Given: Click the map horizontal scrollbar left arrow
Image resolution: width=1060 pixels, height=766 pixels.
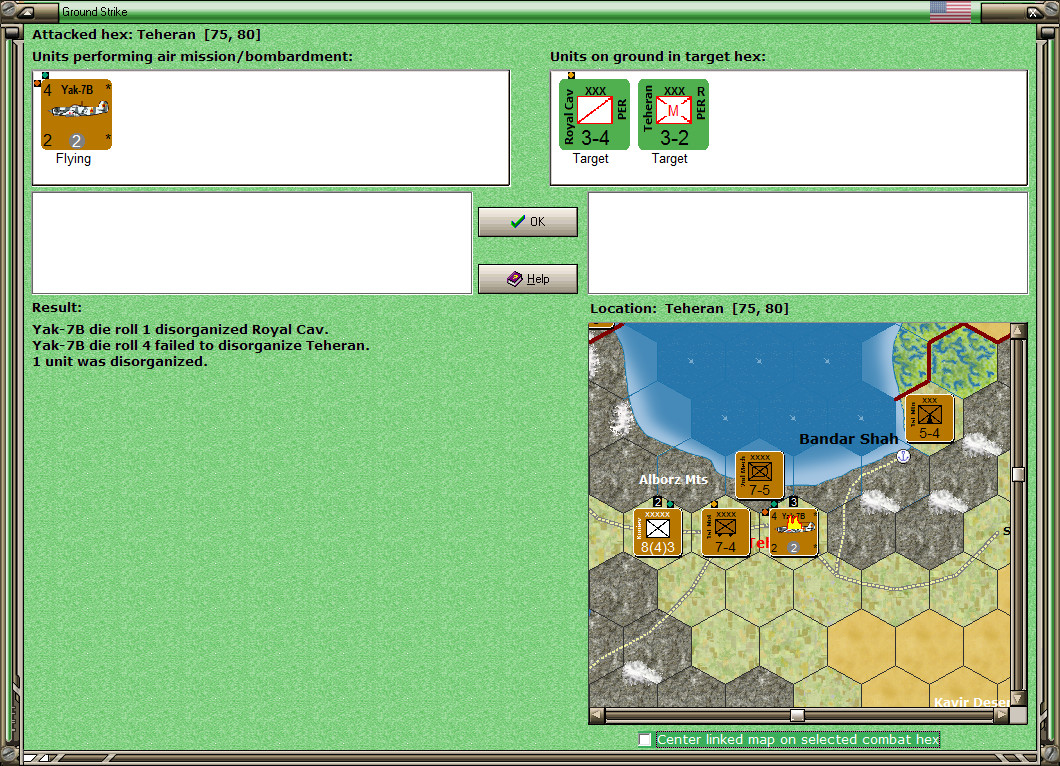Looking at the screenshot, I should 596,715.
